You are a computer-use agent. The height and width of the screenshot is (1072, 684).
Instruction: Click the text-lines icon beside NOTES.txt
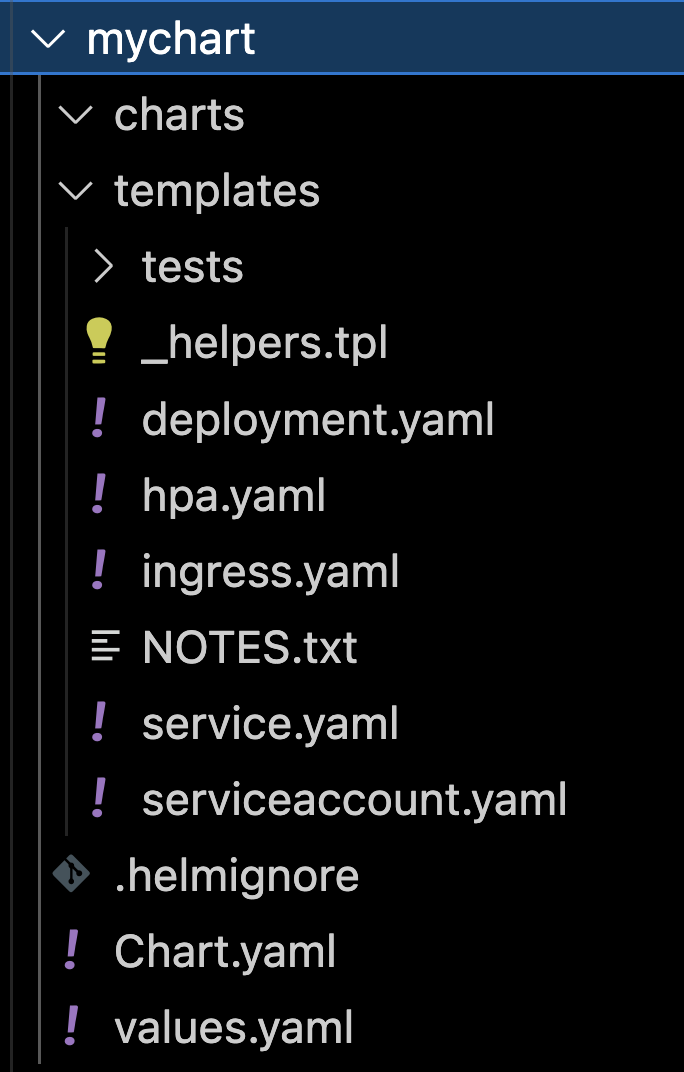(104, 647)
